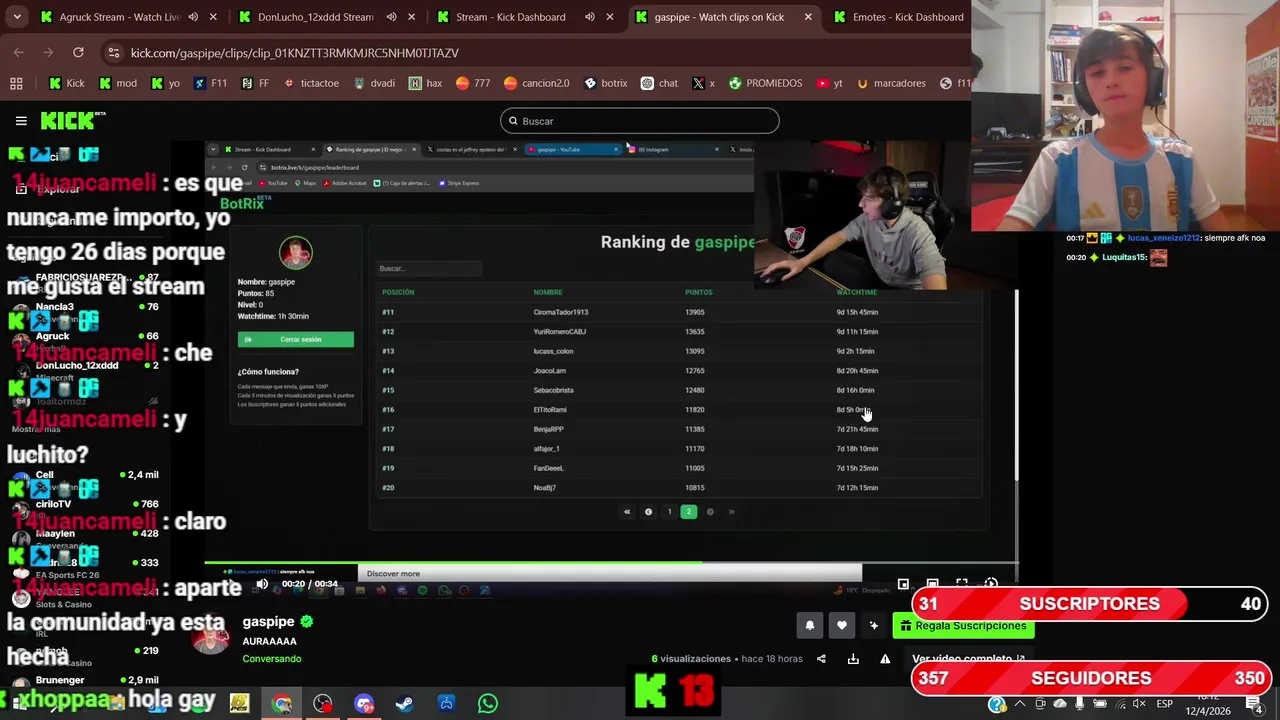1280x720 pixels.
Task: Click the kick.com clip URL address bar
Action: point(294,53)
